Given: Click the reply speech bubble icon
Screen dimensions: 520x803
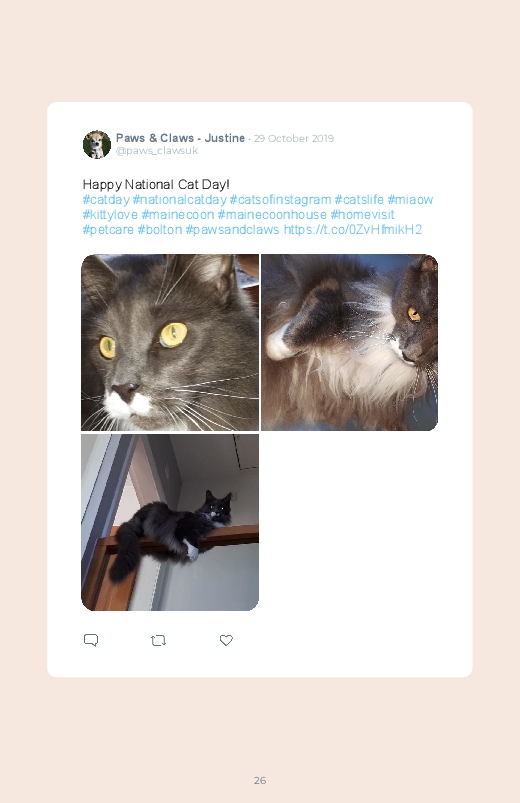Looking at the screenshot, I should click(x=91, y=640).
